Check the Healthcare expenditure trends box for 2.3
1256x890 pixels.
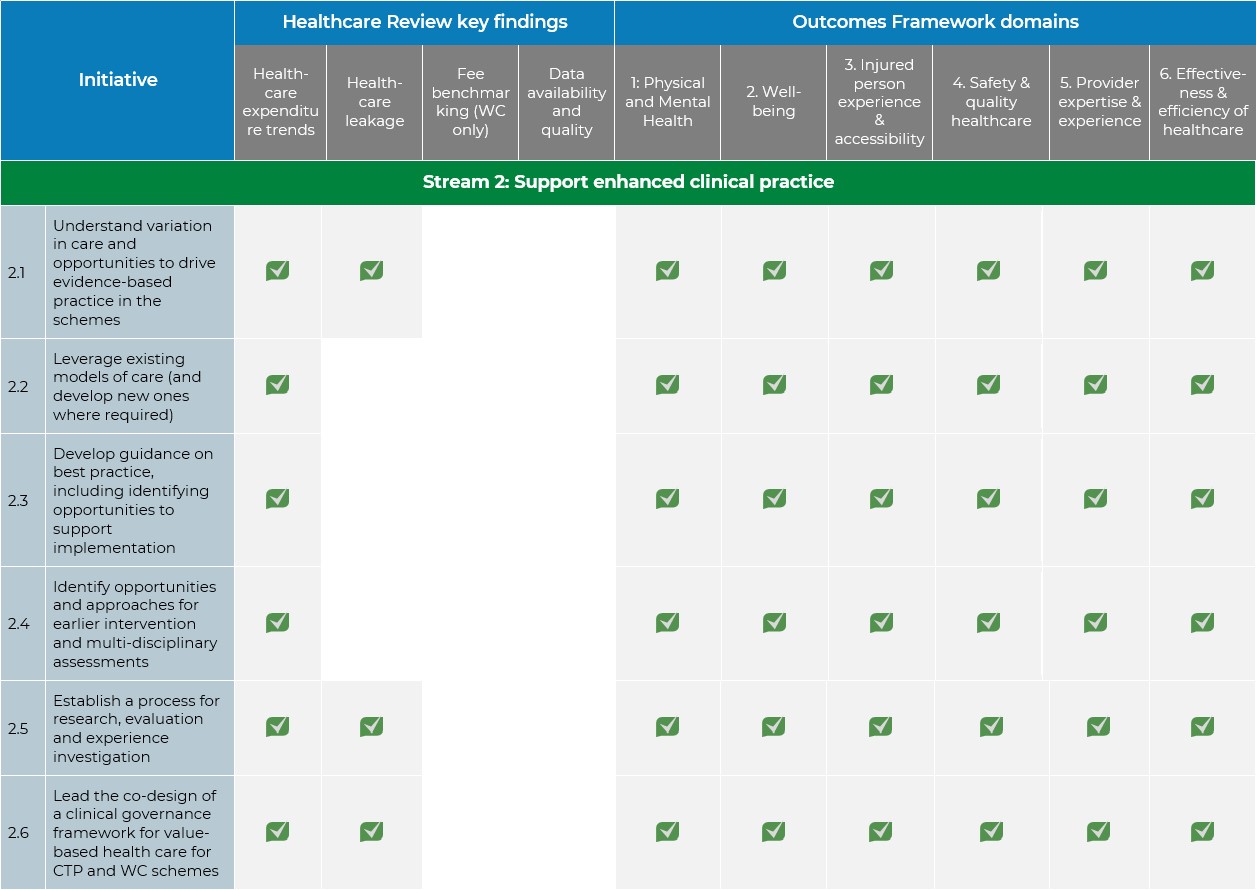pos(278,498)
